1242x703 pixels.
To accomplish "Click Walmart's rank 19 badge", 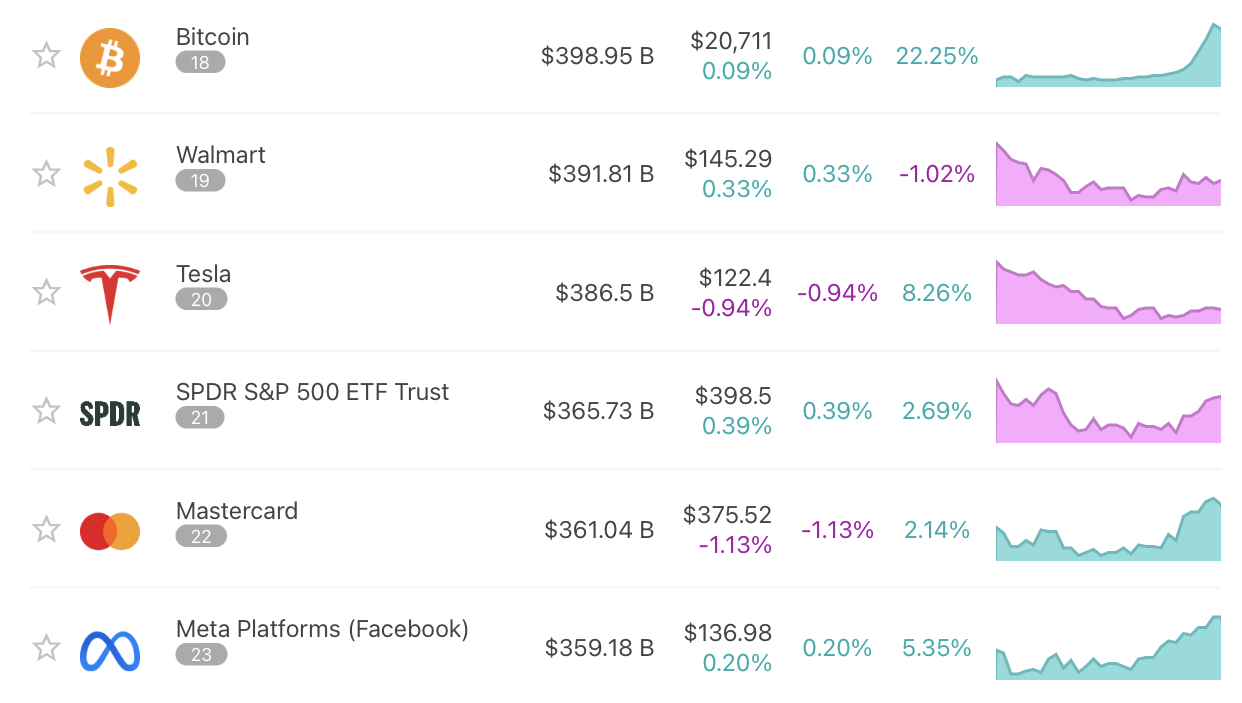I will 200,181.
